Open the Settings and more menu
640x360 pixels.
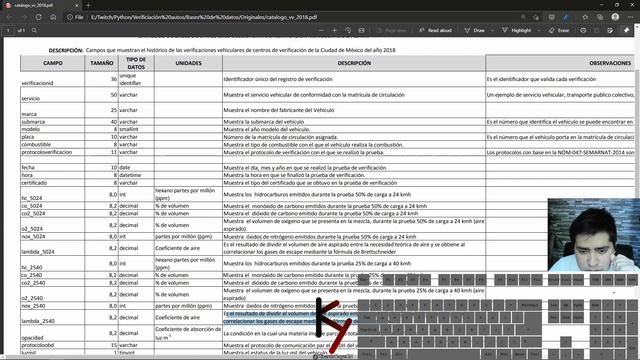(x=631, y=17)
